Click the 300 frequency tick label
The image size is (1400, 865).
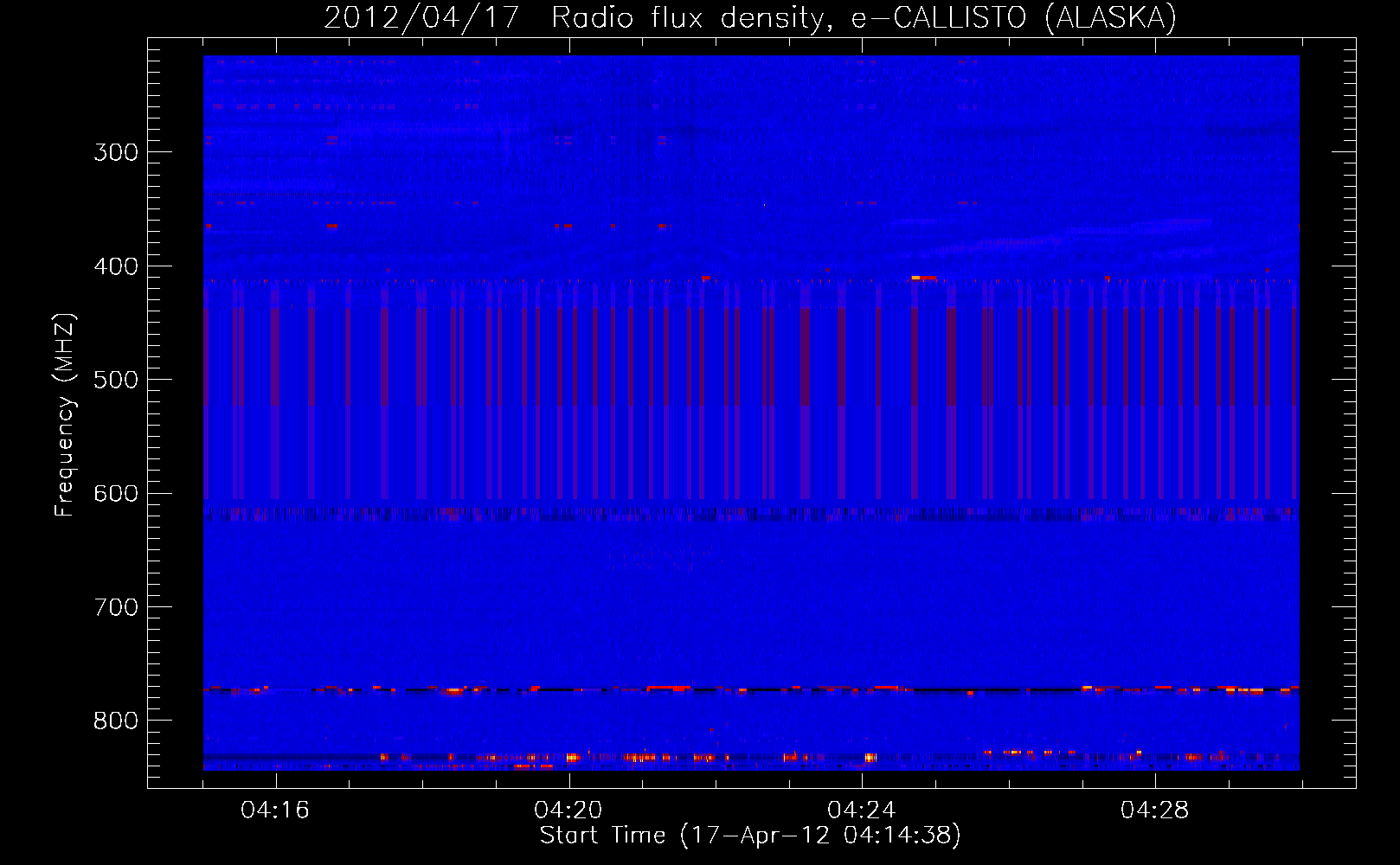click(116, 152)
